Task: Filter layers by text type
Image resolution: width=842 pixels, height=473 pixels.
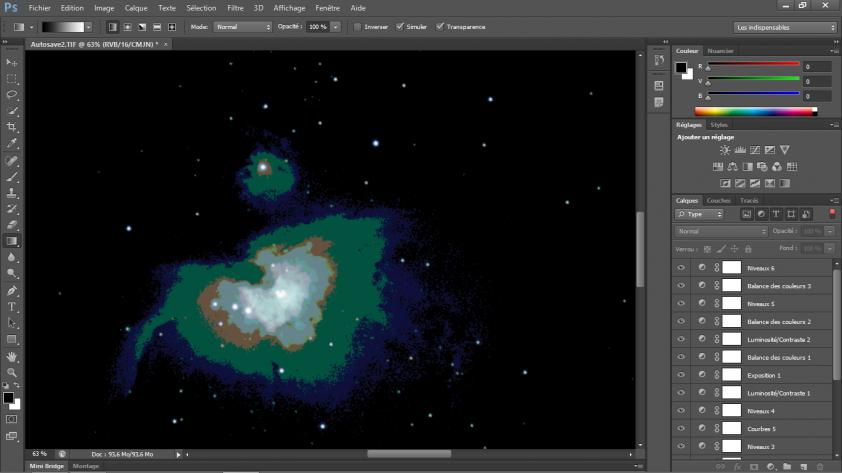Action: pyautogui.click(x=776, y=214)
